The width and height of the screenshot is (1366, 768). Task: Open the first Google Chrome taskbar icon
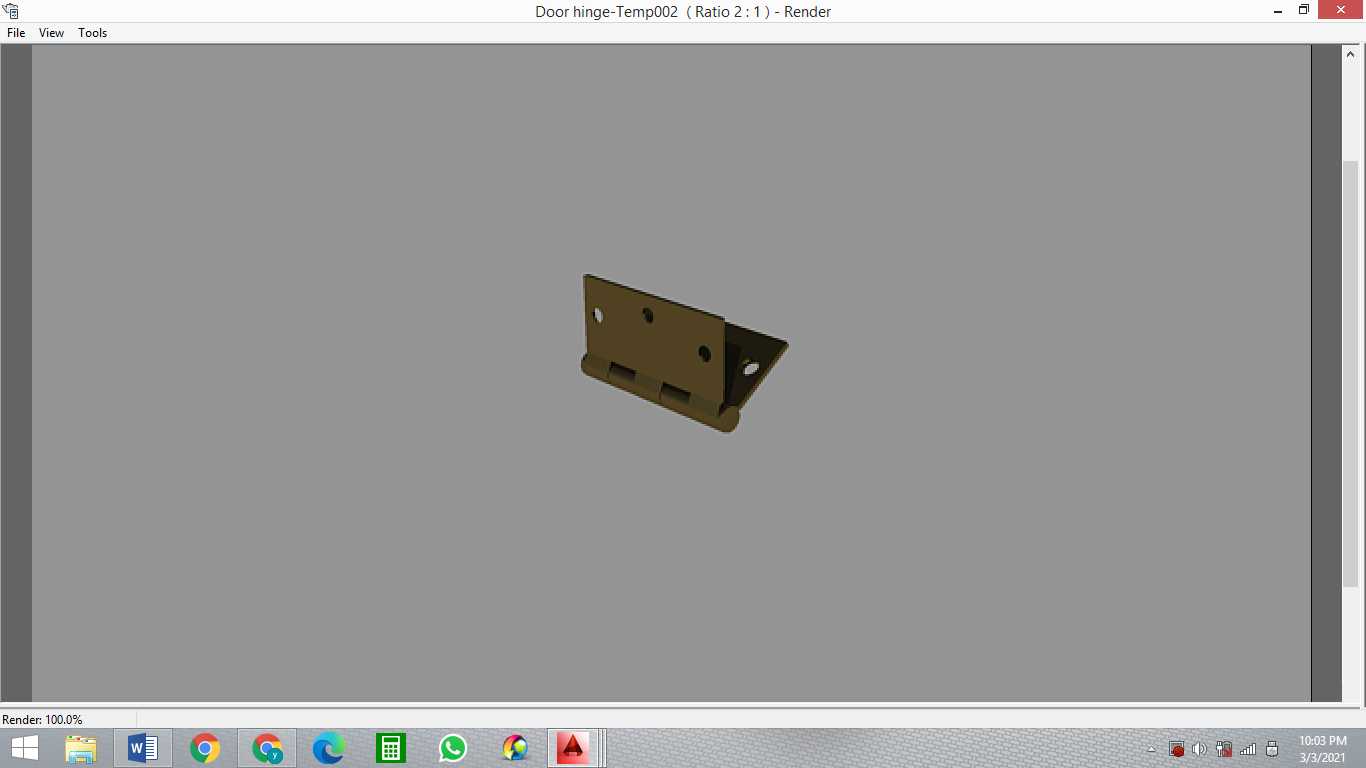click(x=205, y=748)
